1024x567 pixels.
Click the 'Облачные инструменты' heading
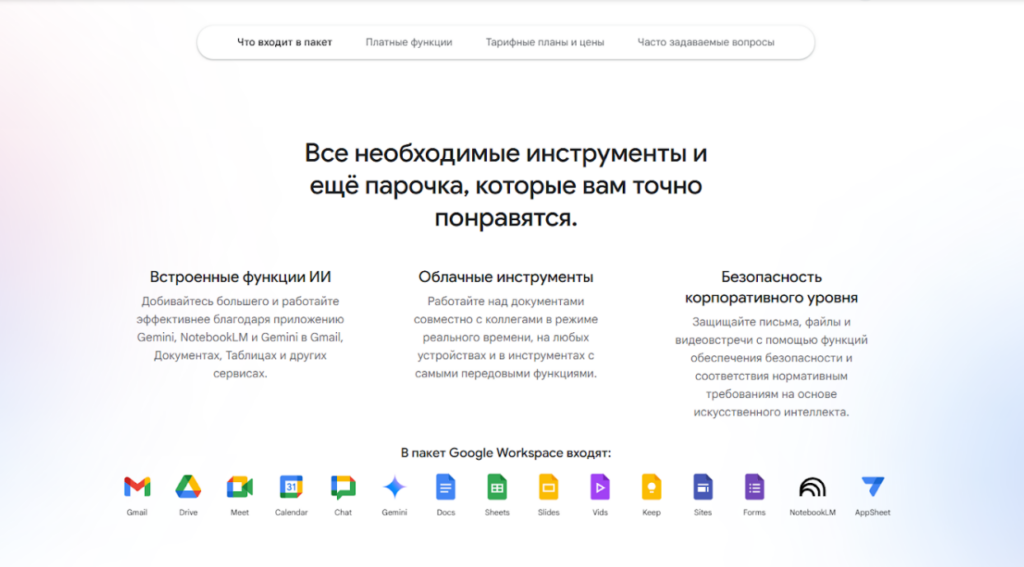click(505, 277)
